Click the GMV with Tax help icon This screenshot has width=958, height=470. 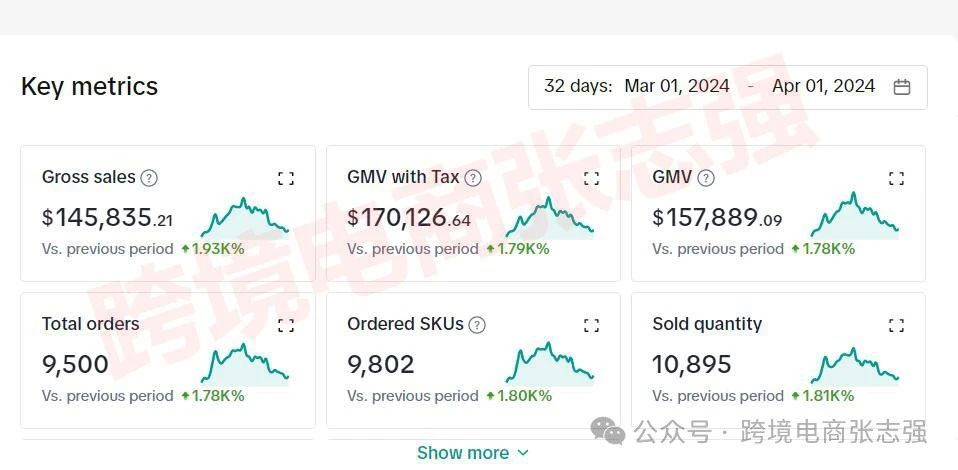coord(473,178)
